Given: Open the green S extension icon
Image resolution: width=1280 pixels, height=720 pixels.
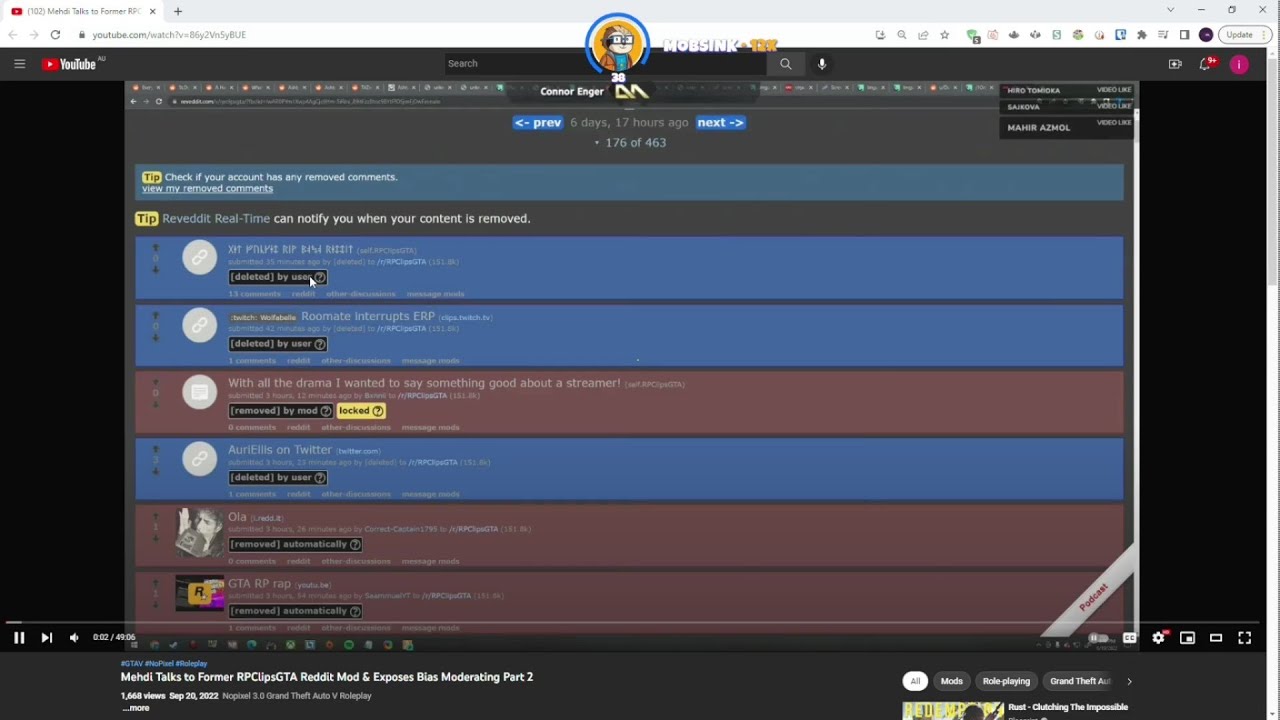Looking at the screenshot, I should (x=1057, y=35).
